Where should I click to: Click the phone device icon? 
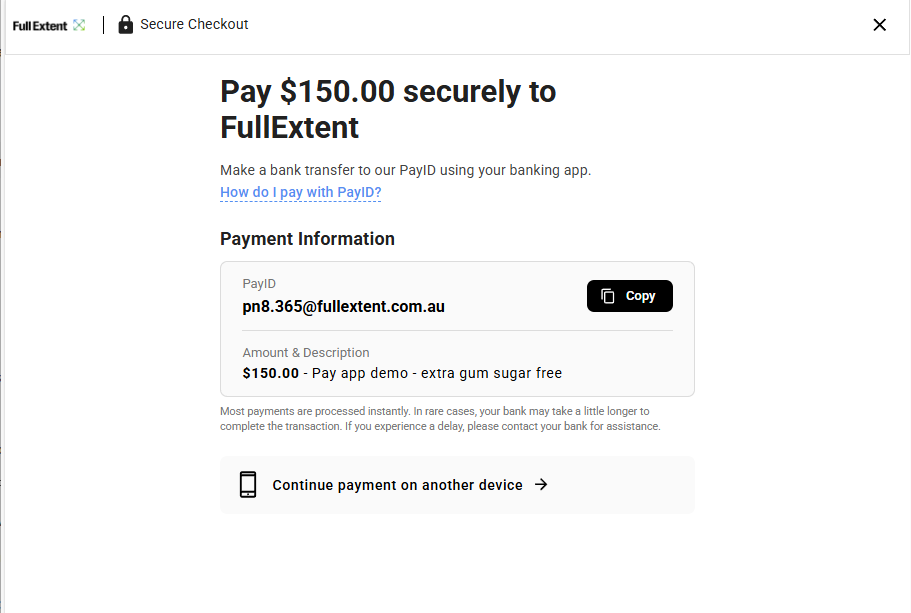tap(248, 485)
